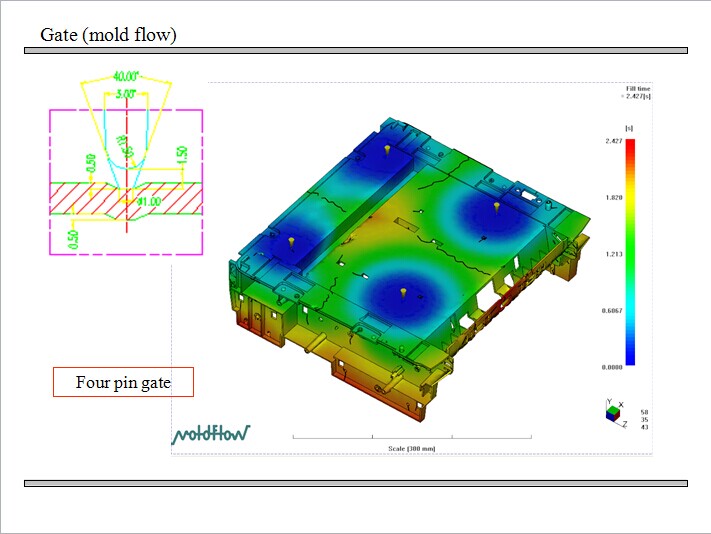This screenshot has height=534, width=711.
Task: Click the Scale (300 mm) bar
Action: pyautogui.click(x=412, y=439)
